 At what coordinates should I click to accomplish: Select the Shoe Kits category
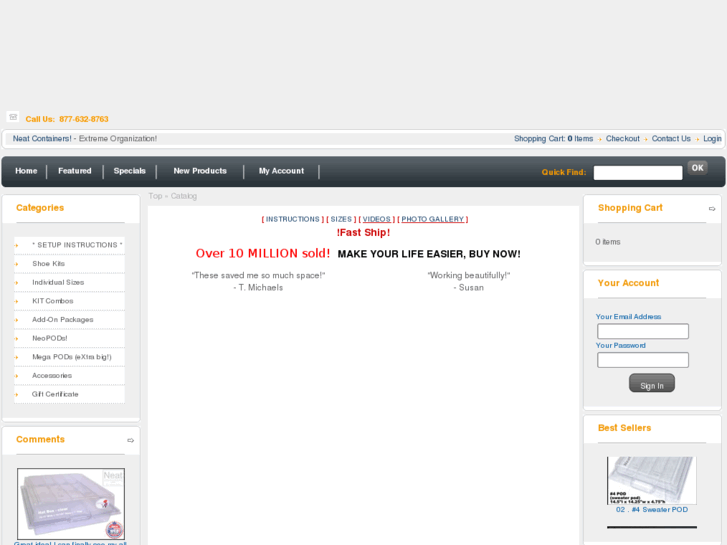[x=49, y=263]
